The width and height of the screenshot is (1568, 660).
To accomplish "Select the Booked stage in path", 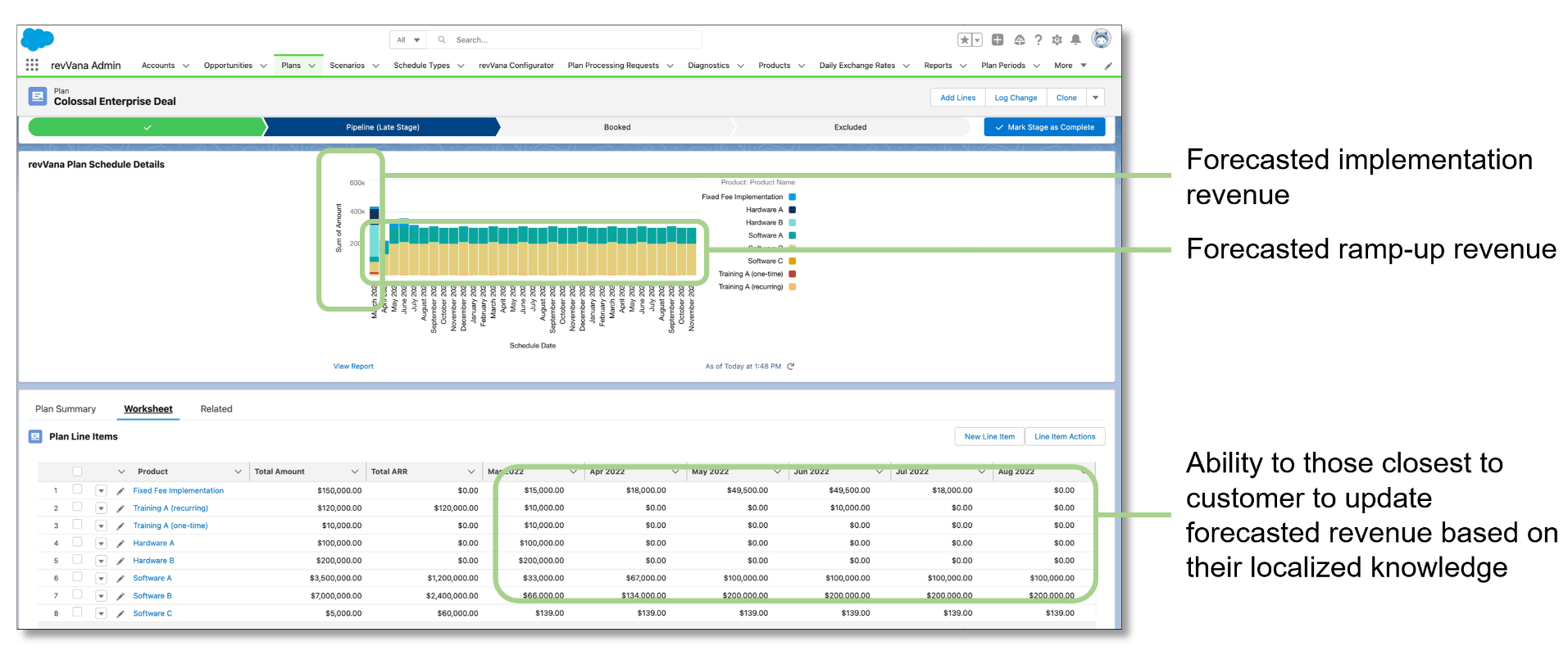I will [x=617, y=127].
